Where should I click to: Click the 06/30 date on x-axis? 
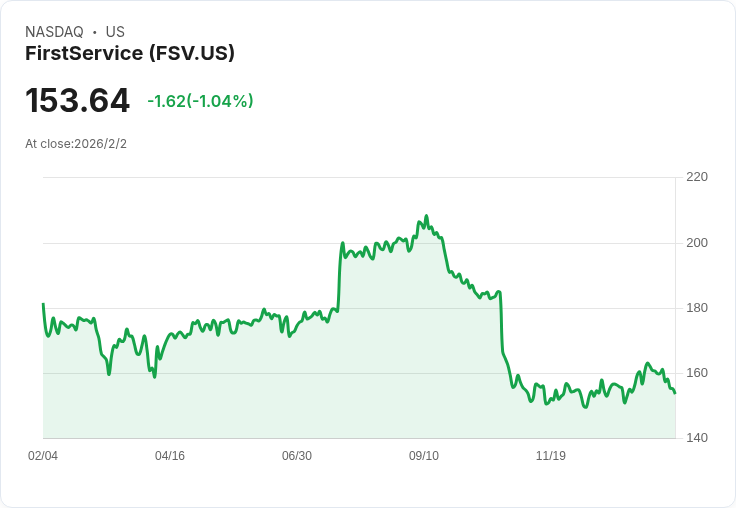click(297, 456)
